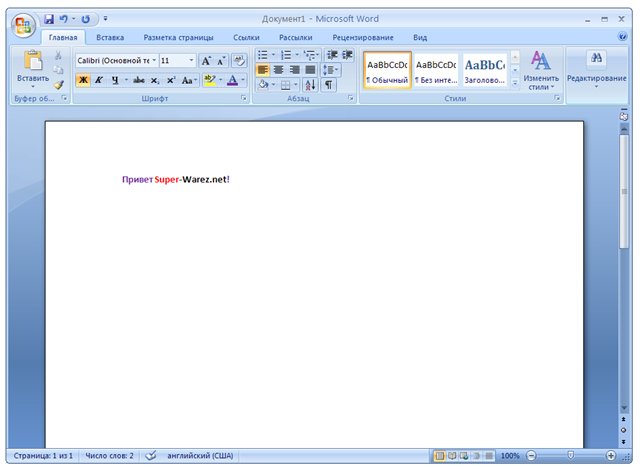Toggle Bold formatting (Ж)
The width and height of the screenshot is (640, 469).
coord(83,80)
